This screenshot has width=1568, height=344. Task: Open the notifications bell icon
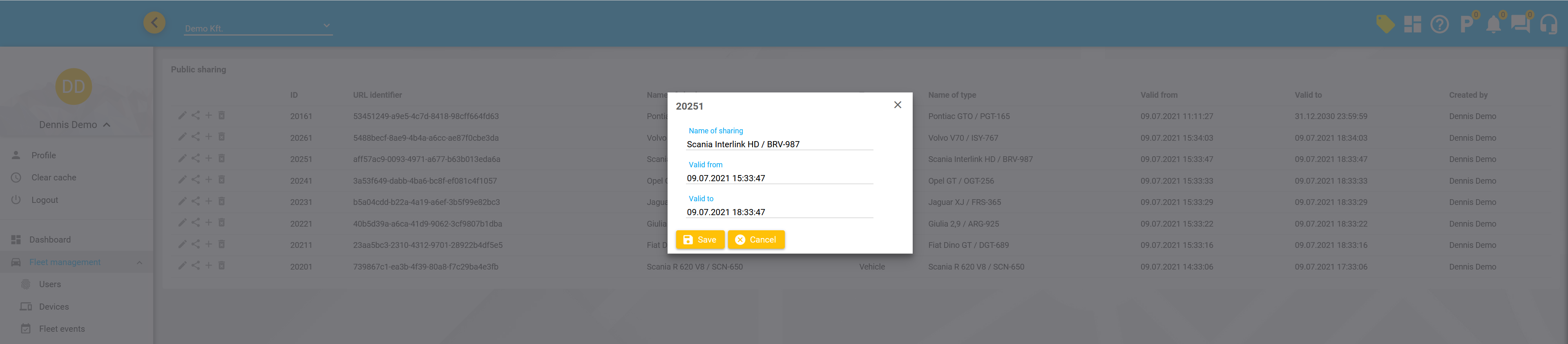[1492, 25]
